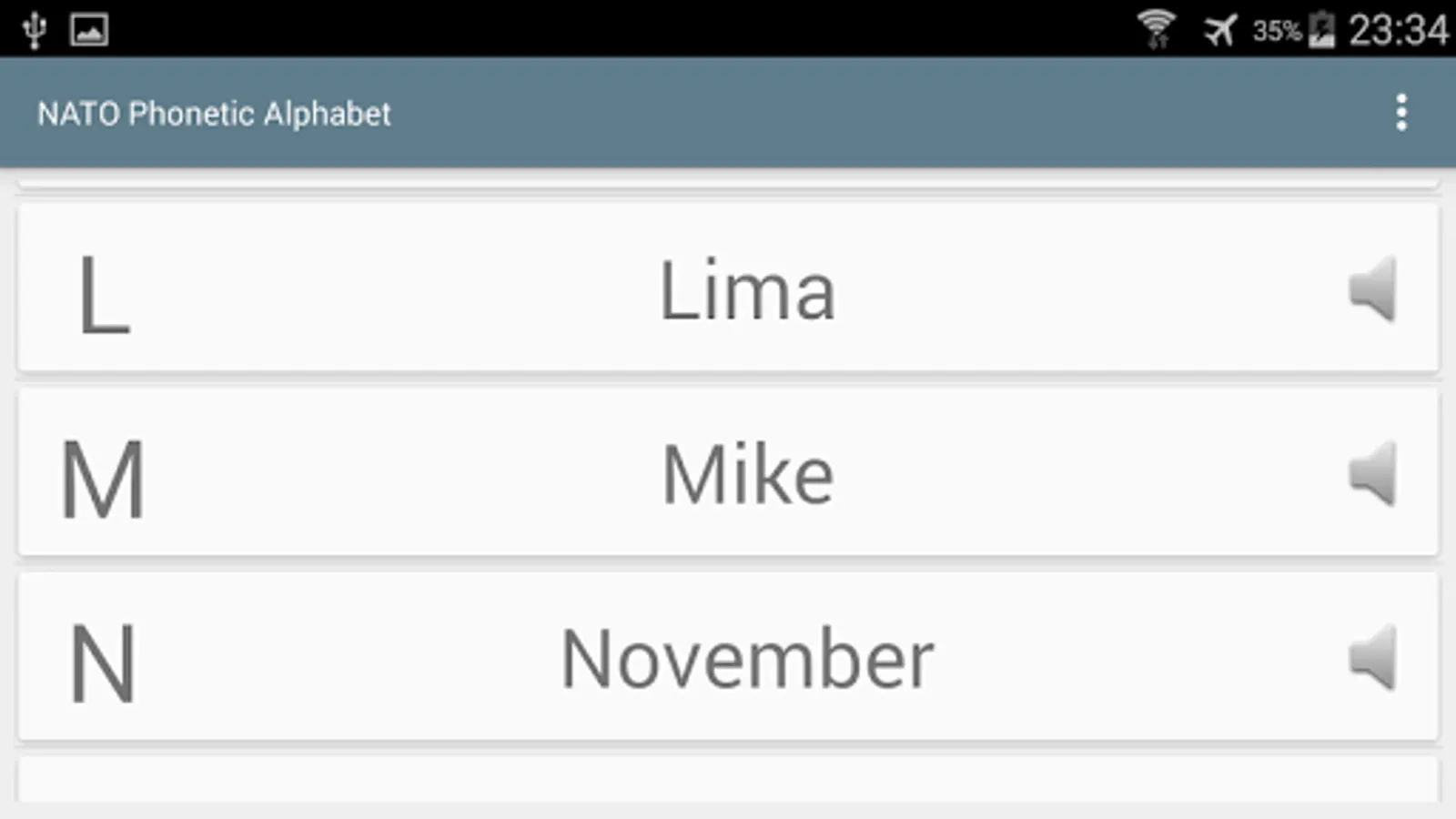Tap the November speaker icon

[1372, 658]
